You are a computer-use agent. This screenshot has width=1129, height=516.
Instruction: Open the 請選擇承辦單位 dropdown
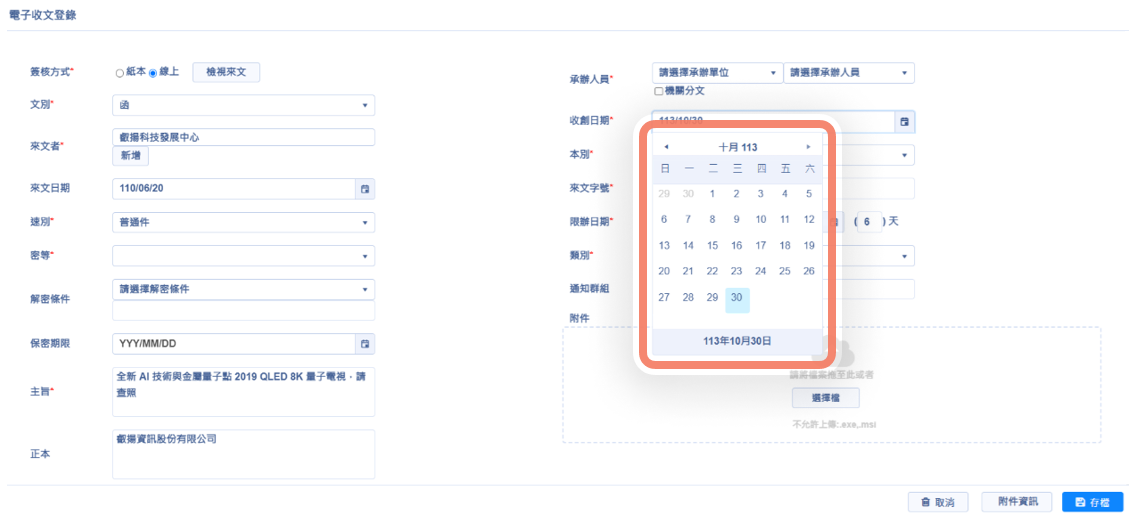point(716,73)
